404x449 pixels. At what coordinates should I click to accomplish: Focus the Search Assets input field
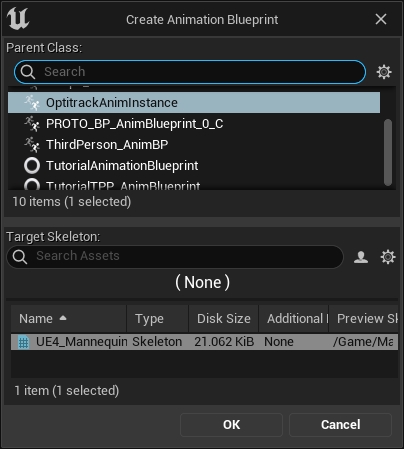175,257
